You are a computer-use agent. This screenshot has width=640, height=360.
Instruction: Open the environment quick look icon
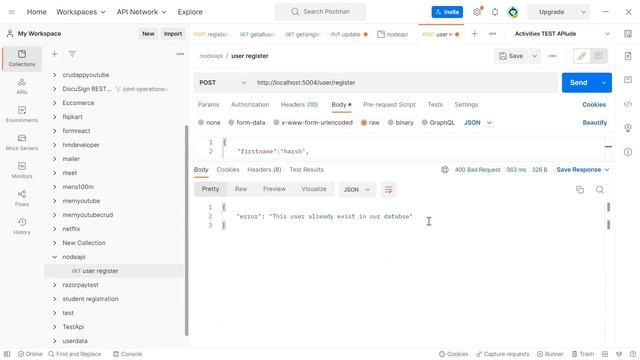[628, 34]
